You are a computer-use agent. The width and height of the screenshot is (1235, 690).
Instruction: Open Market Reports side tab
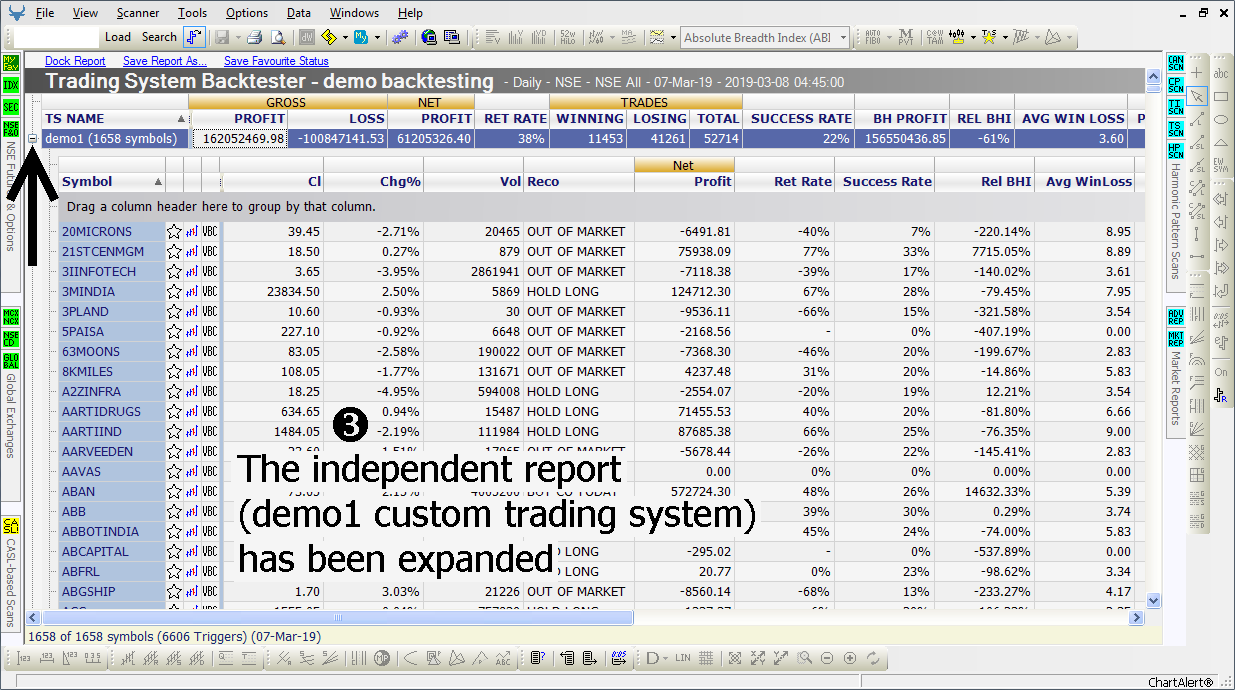coord(1175,389)
